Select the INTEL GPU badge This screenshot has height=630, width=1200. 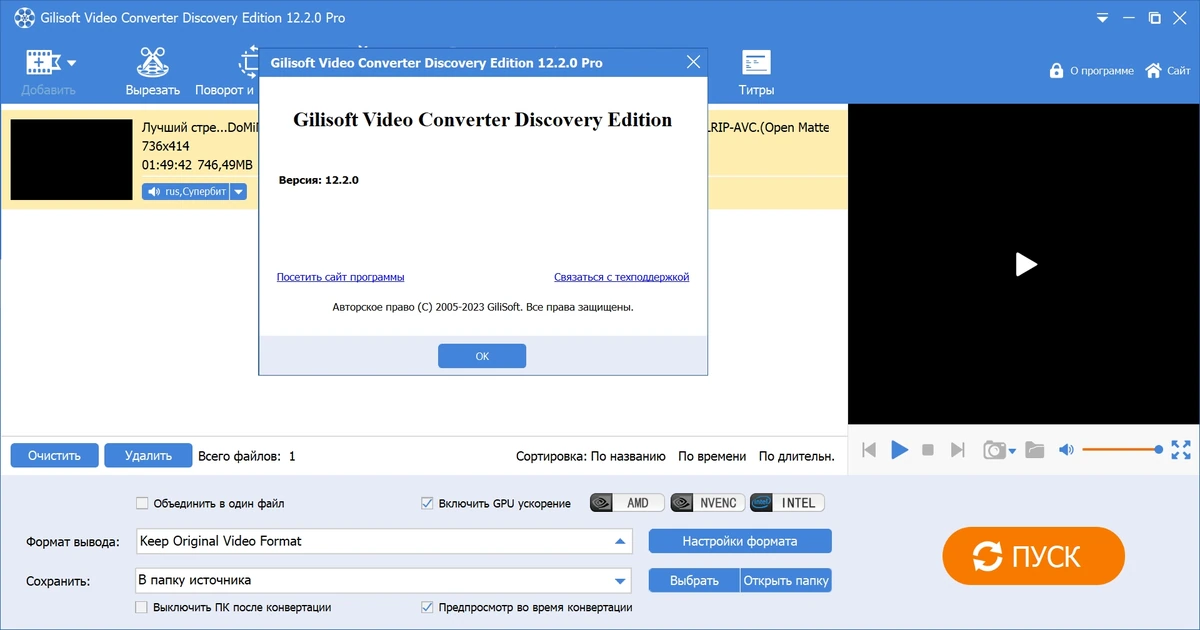[x=787, y=503]
